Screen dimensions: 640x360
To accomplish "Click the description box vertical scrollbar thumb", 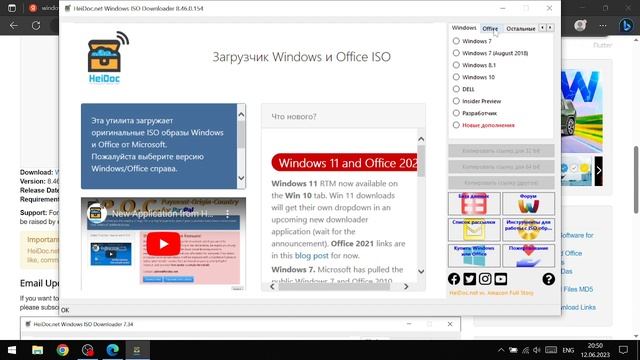I will [x=241, y=134].
